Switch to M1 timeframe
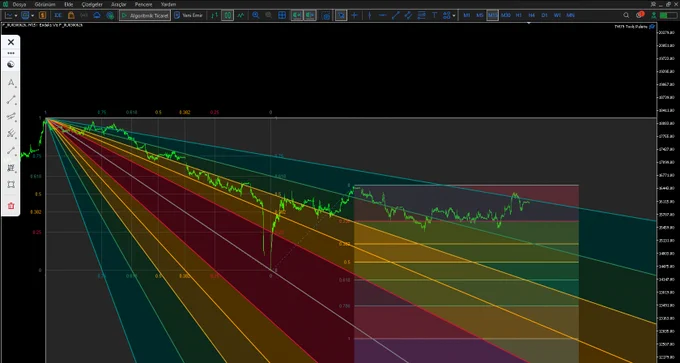Viewport: 680px width, 363px height. 467,15
